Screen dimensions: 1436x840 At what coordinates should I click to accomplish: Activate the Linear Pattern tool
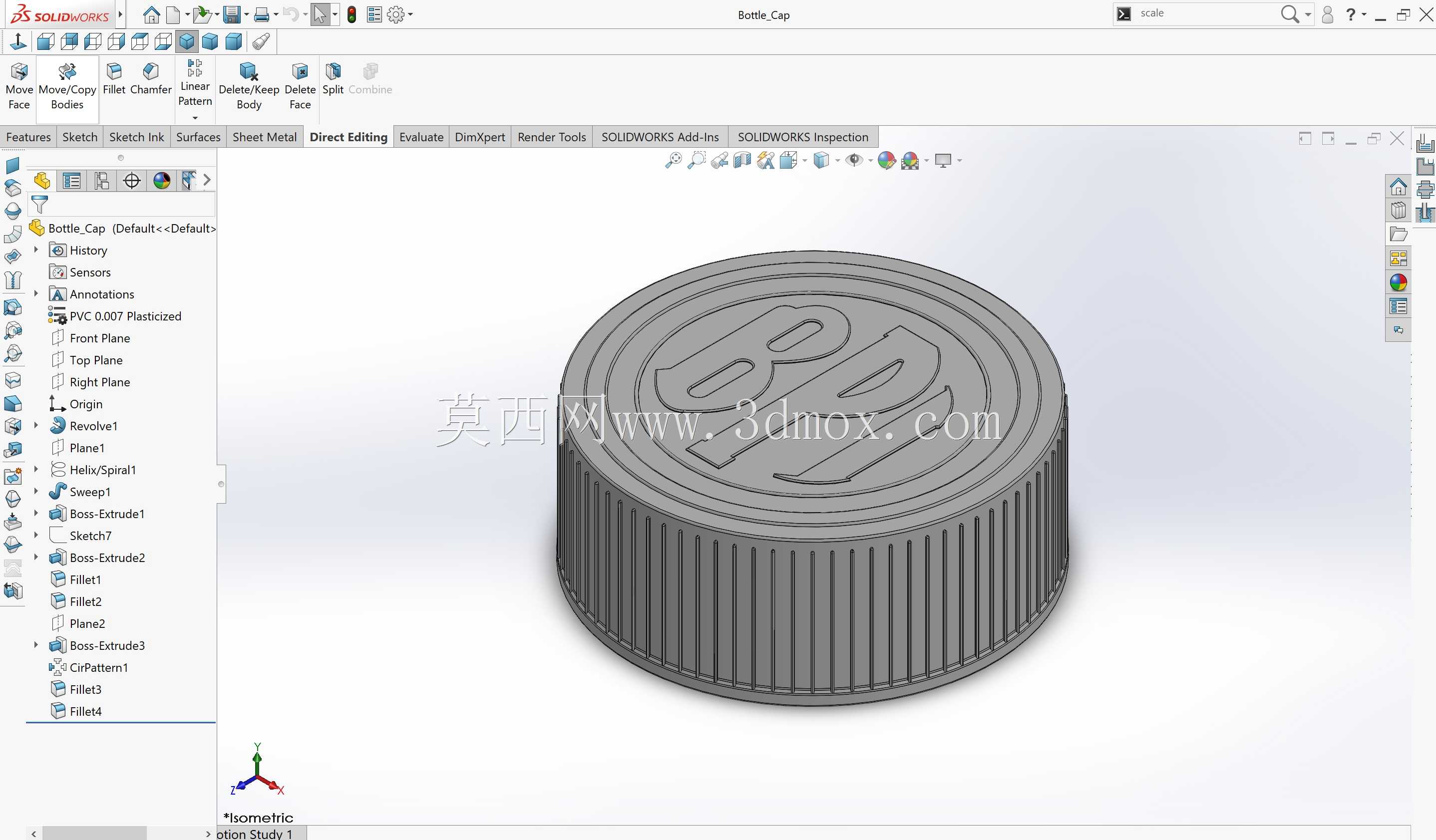point(195,83)
